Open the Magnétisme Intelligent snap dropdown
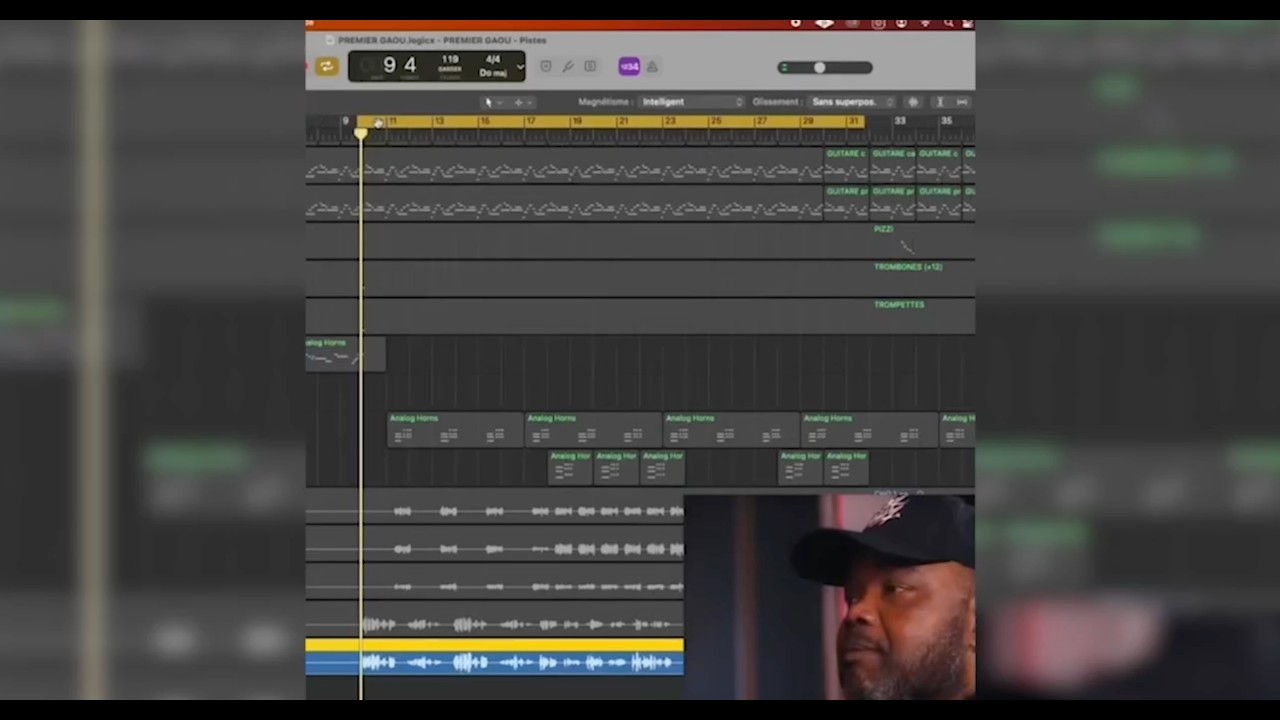The image size is (1280, 720). coord(692,102)
